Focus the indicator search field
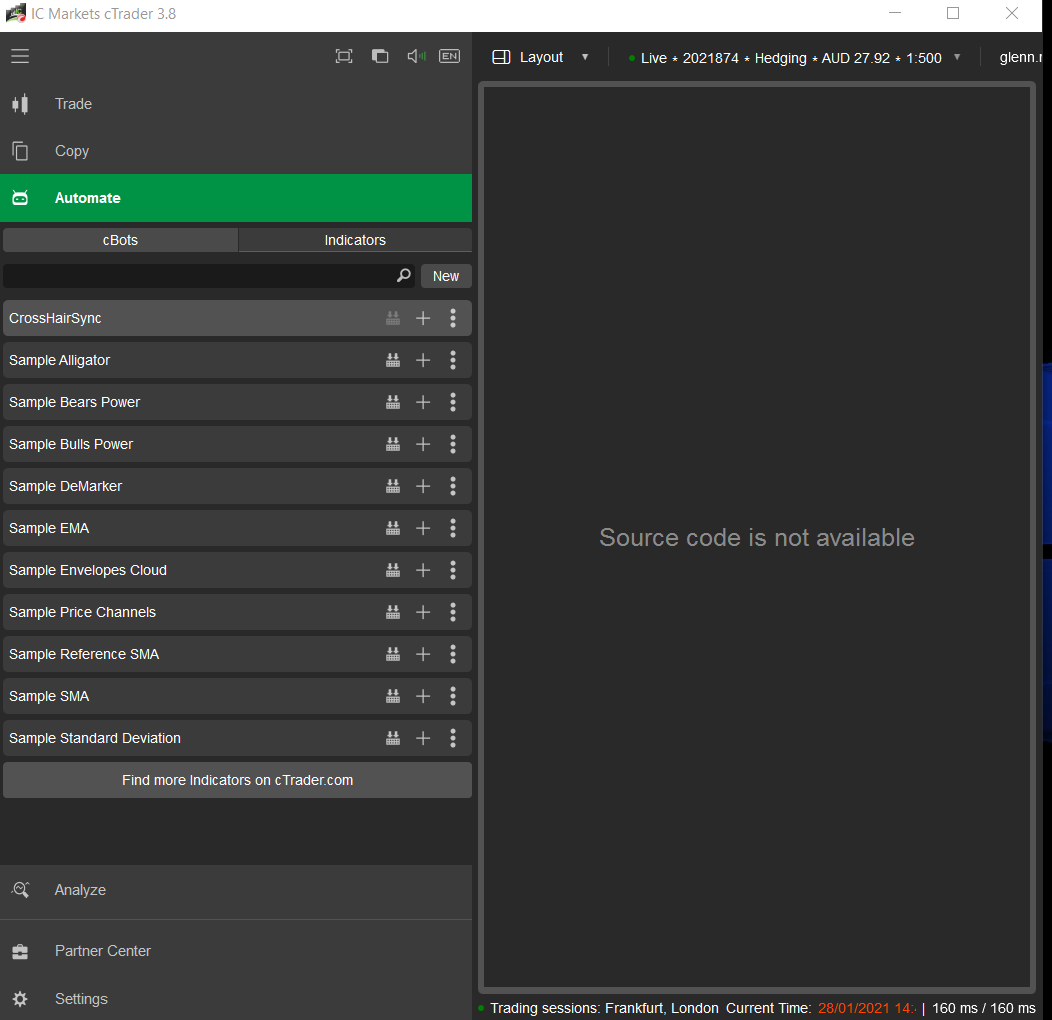Viewport: 1052px width, 1020px height. (x=209, y=276)
